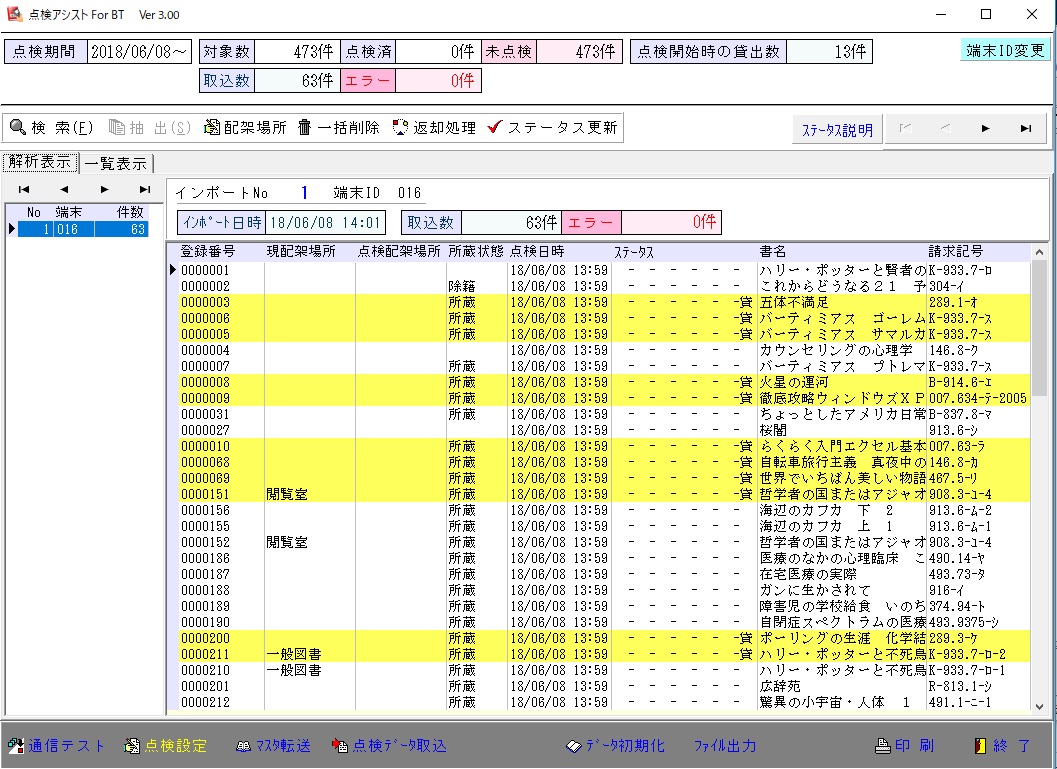Image resolution: width=1057 pixels, height=769 pixels.
Task: Select row 0000187 在宅医療の実際
Action: tap(604, 575)
